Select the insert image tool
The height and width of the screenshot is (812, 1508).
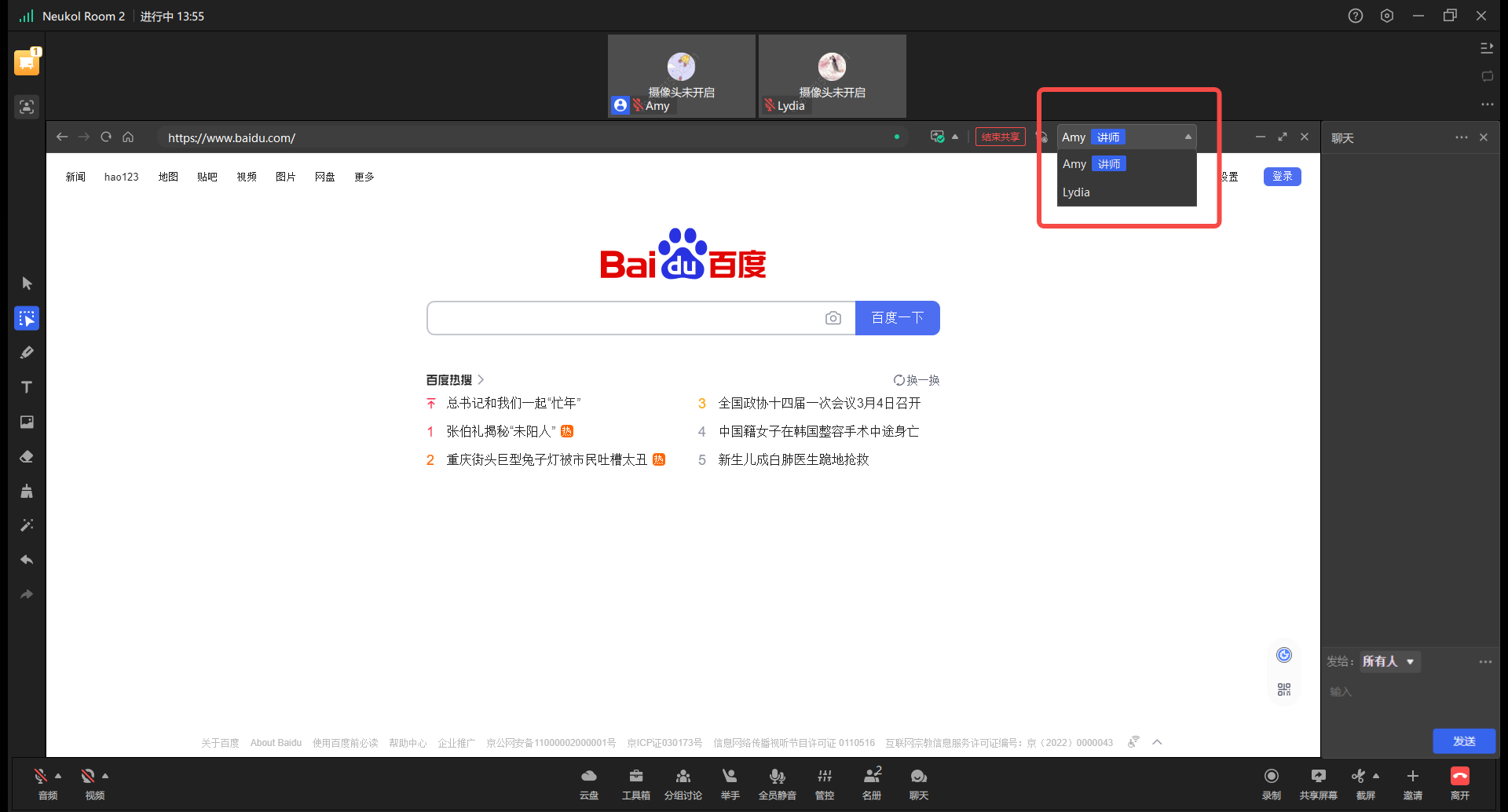tap(27, 422)
